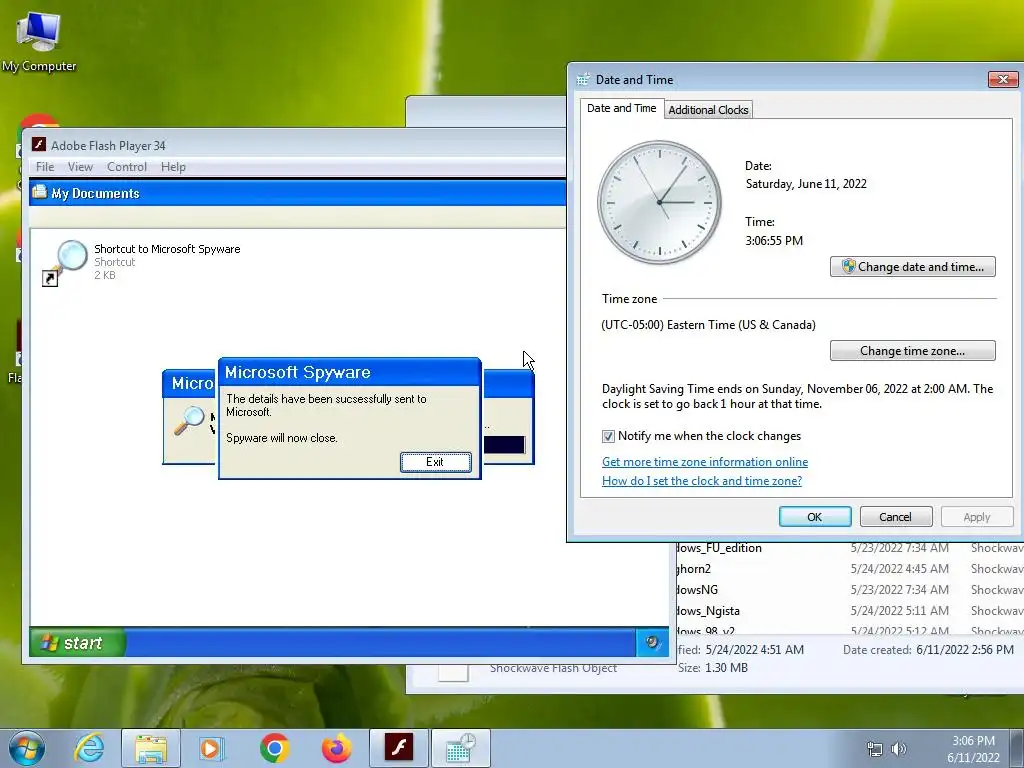
Task: Open Get more time zone information online
Action: (705, 462)
